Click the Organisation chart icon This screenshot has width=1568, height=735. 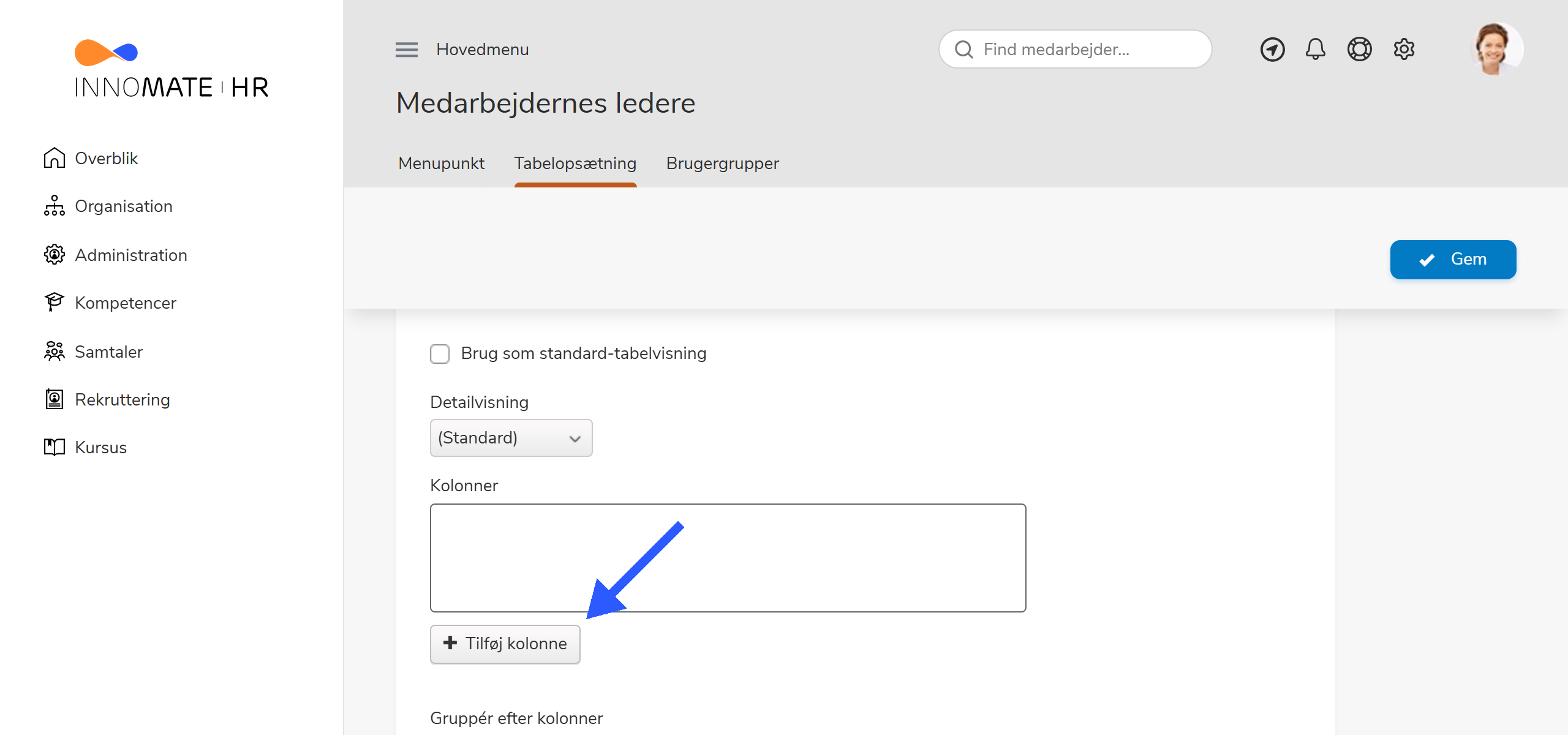click(54, 206)
